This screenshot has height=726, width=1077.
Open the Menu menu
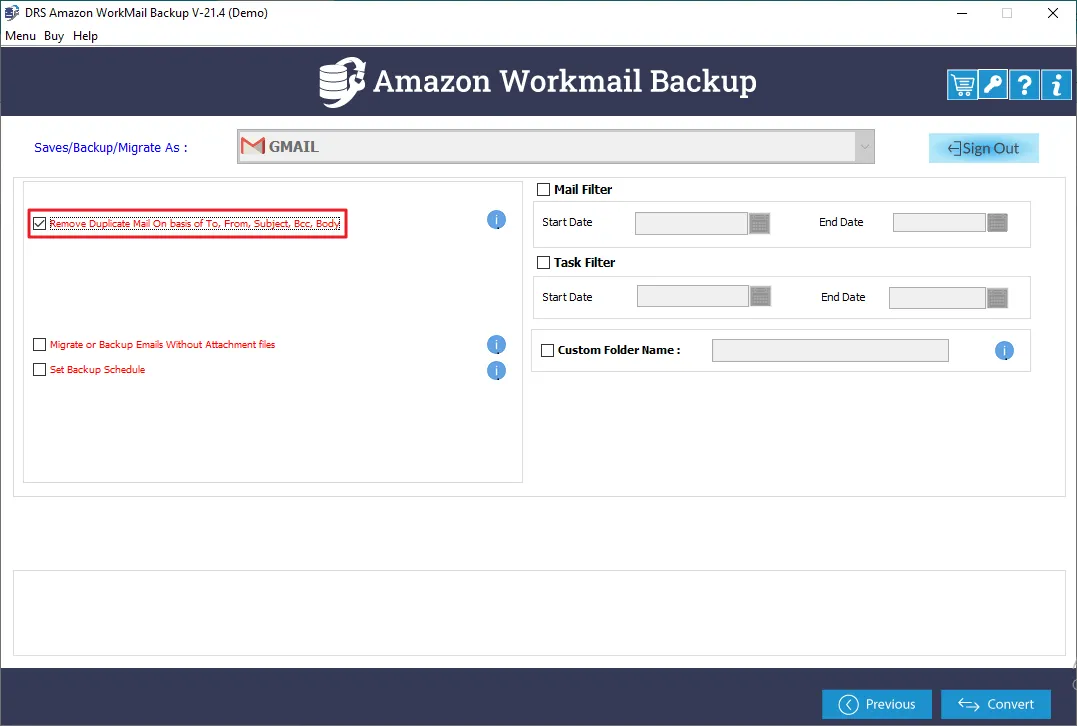coord(20,36)
